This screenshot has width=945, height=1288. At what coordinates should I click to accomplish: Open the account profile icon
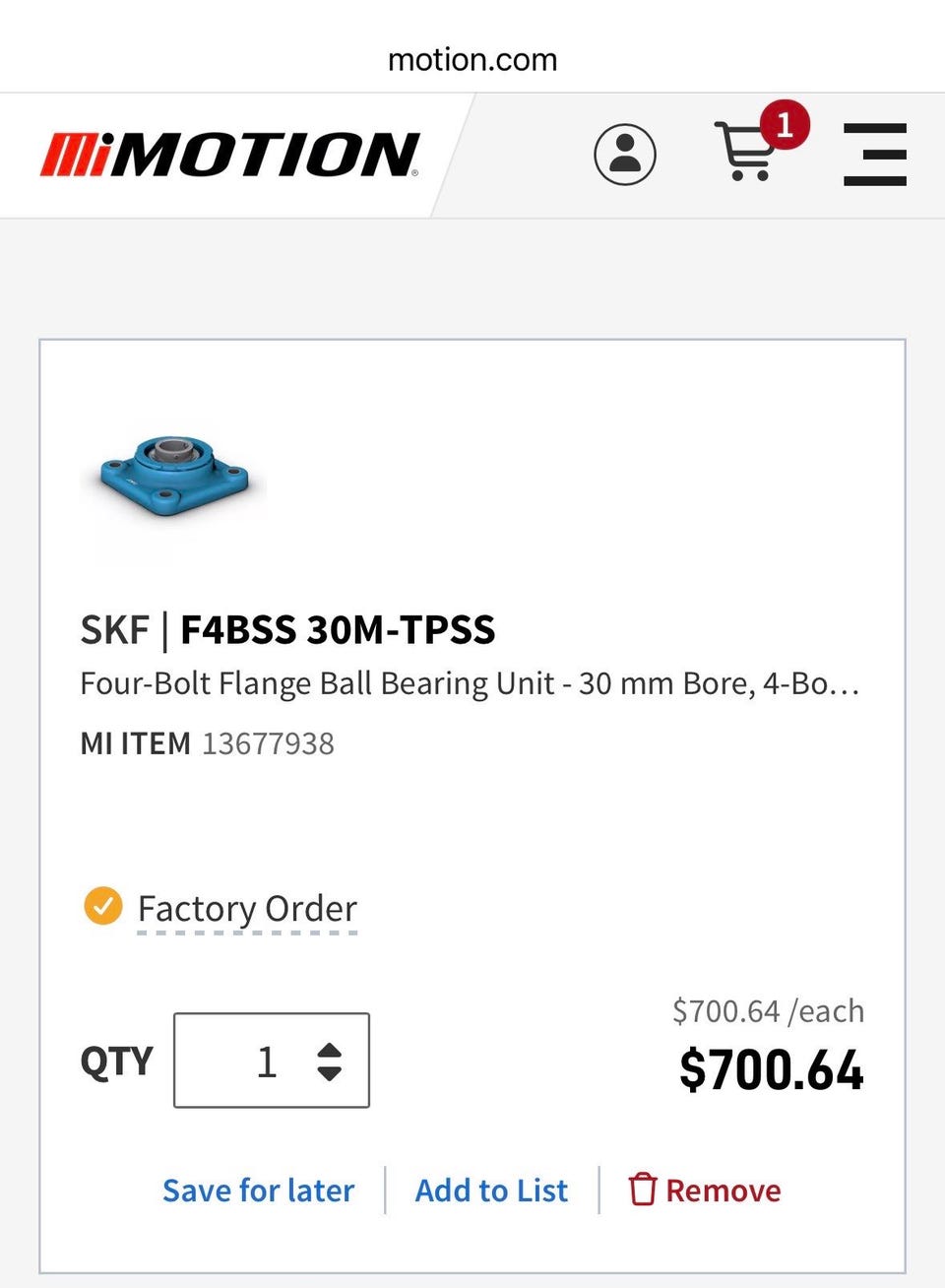(x=625, y=155)
